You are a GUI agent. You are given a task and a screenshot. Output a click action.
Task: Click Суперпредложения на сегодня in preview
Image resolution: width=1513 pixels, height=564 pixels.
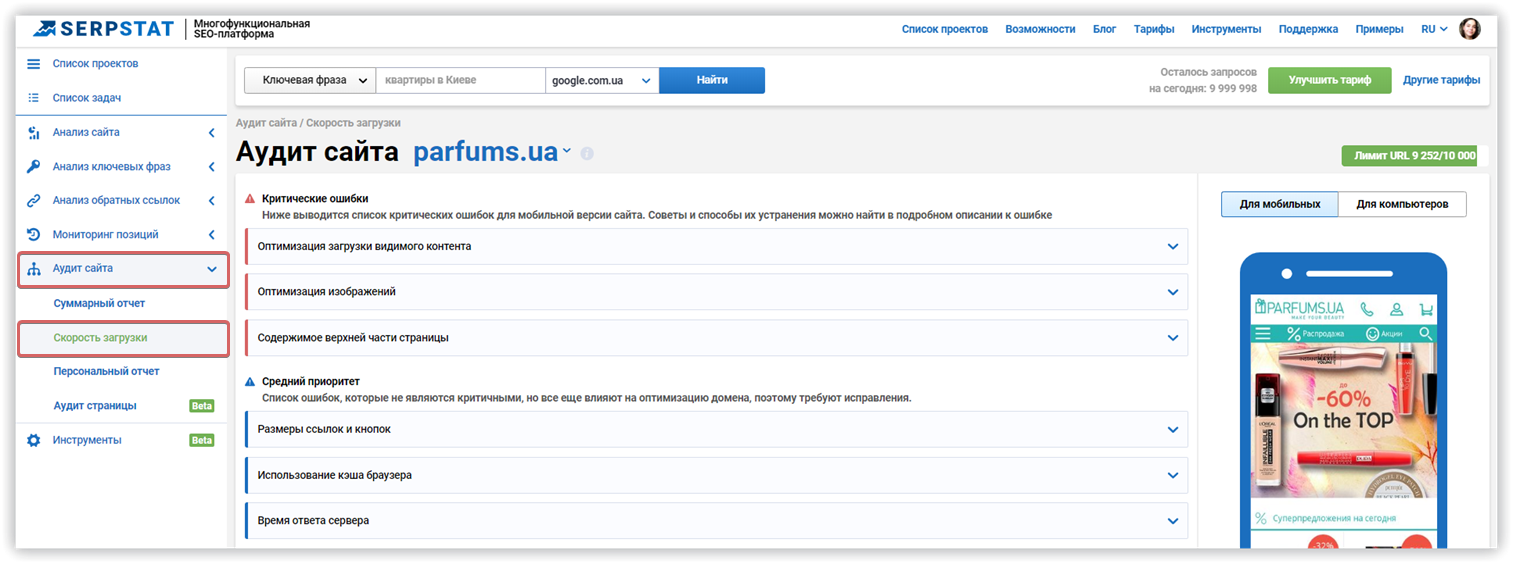click(1333, 519)
